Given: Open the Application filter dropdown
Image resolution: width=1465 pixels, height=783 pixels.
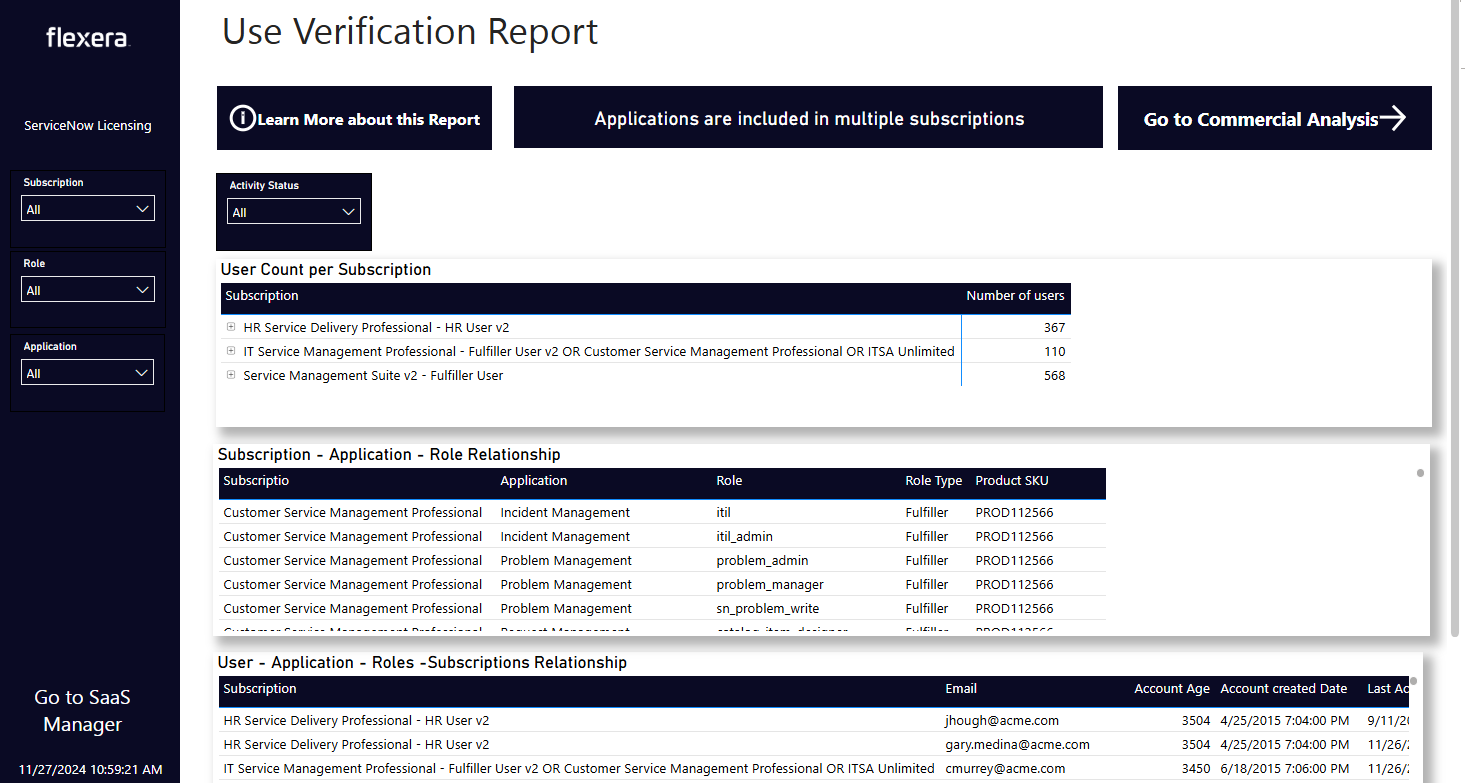Looking at the screenshot, I should tap(88, 373).
